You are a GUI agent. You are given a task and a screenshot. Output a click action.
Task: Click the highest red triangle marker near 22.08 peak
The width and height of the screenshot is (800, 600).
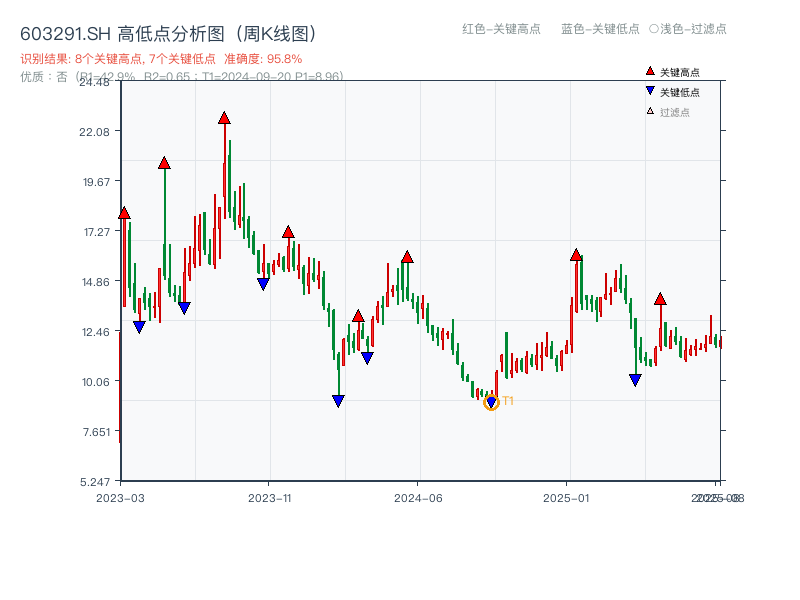(225, 117)
